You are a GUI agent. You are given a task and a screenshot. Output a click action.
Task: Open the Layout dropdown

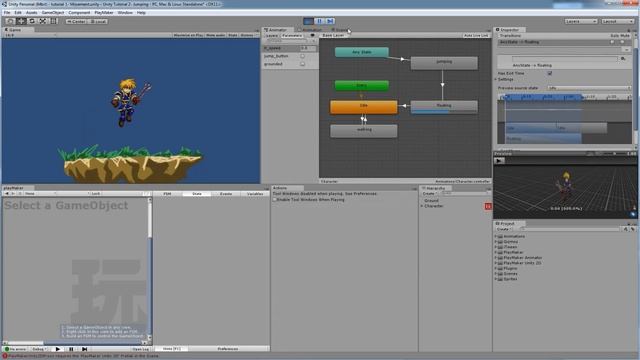618,21
